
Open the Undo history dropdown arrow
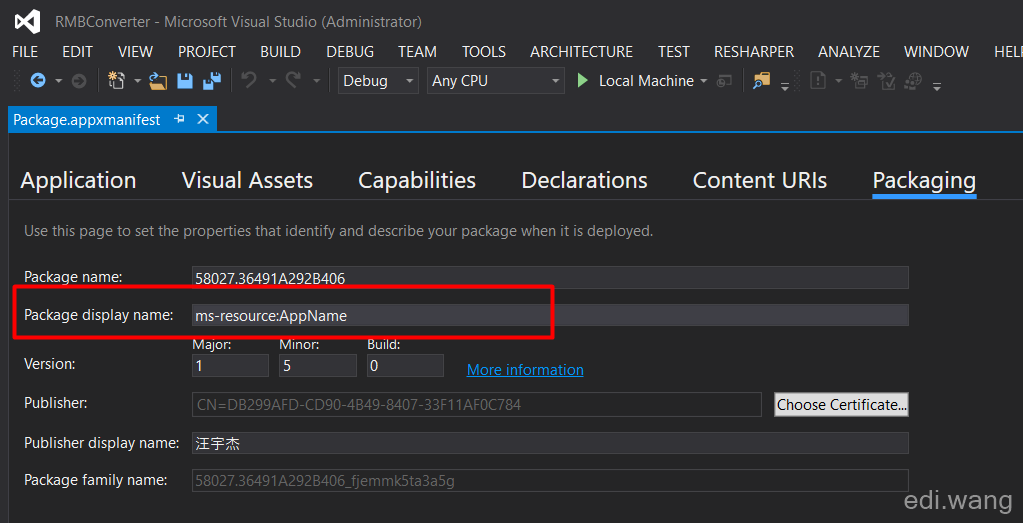[x=272, y=82]
